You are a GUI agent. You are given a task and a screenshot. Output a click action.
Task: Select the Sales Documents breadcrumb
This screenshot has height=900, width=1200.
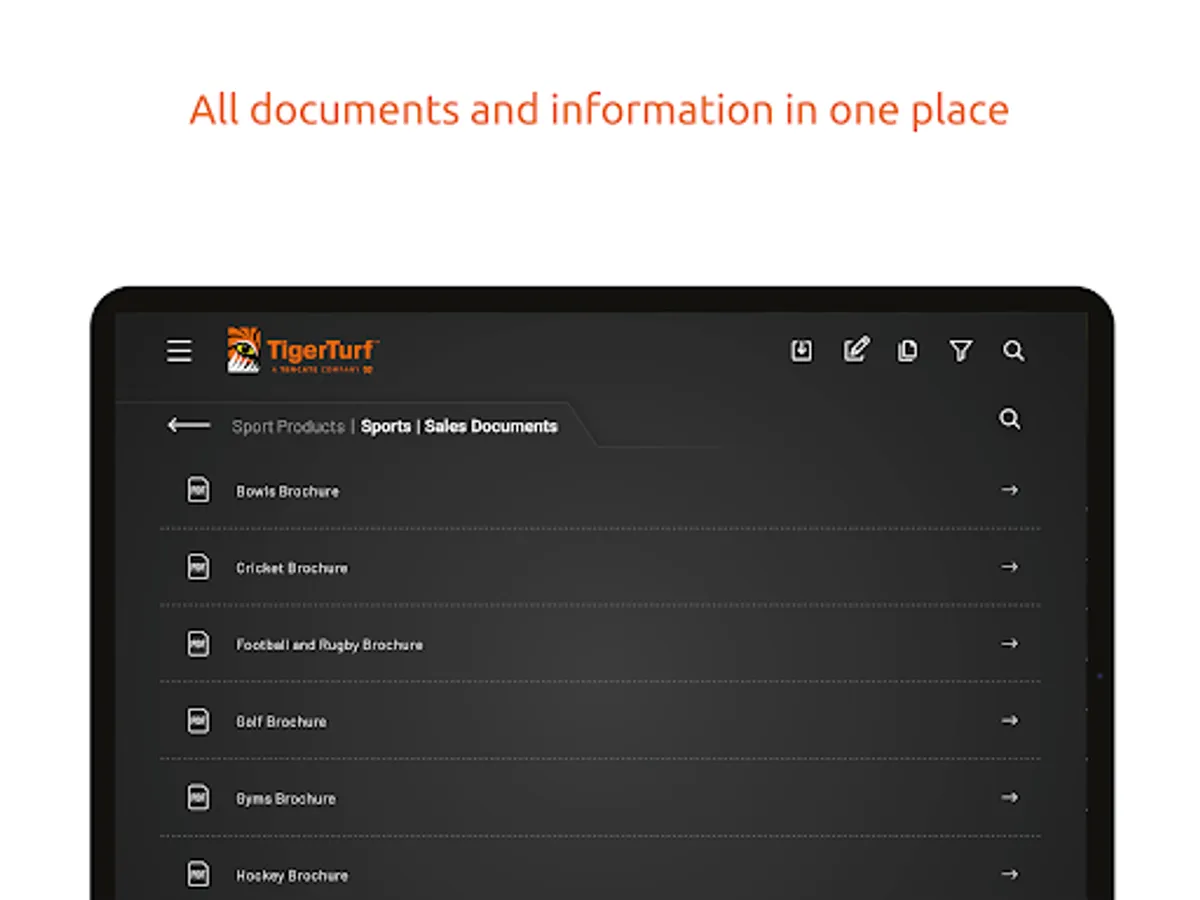coord(491,426)
